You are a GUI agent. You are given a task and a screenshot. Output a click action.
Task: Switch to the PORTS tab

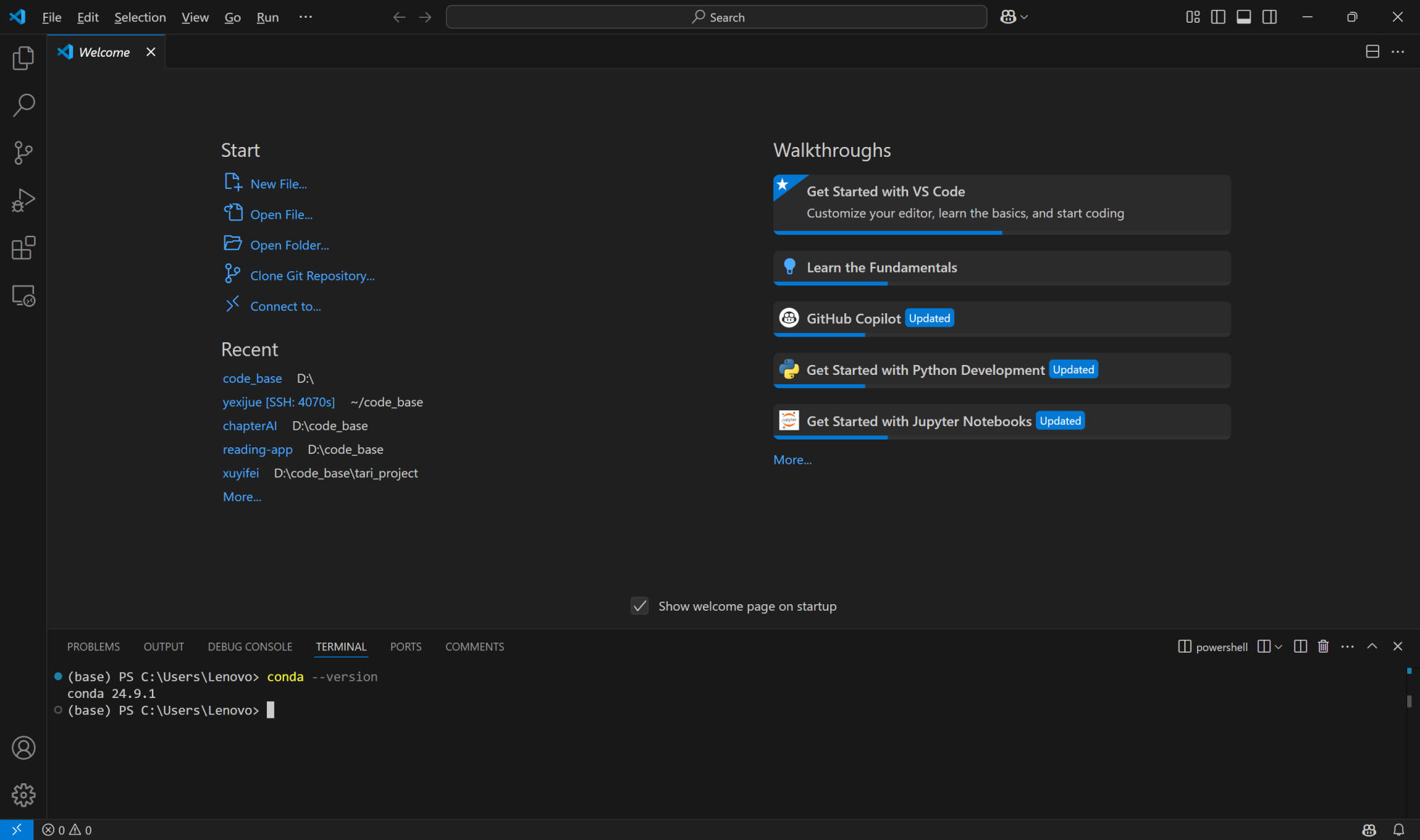405,646
